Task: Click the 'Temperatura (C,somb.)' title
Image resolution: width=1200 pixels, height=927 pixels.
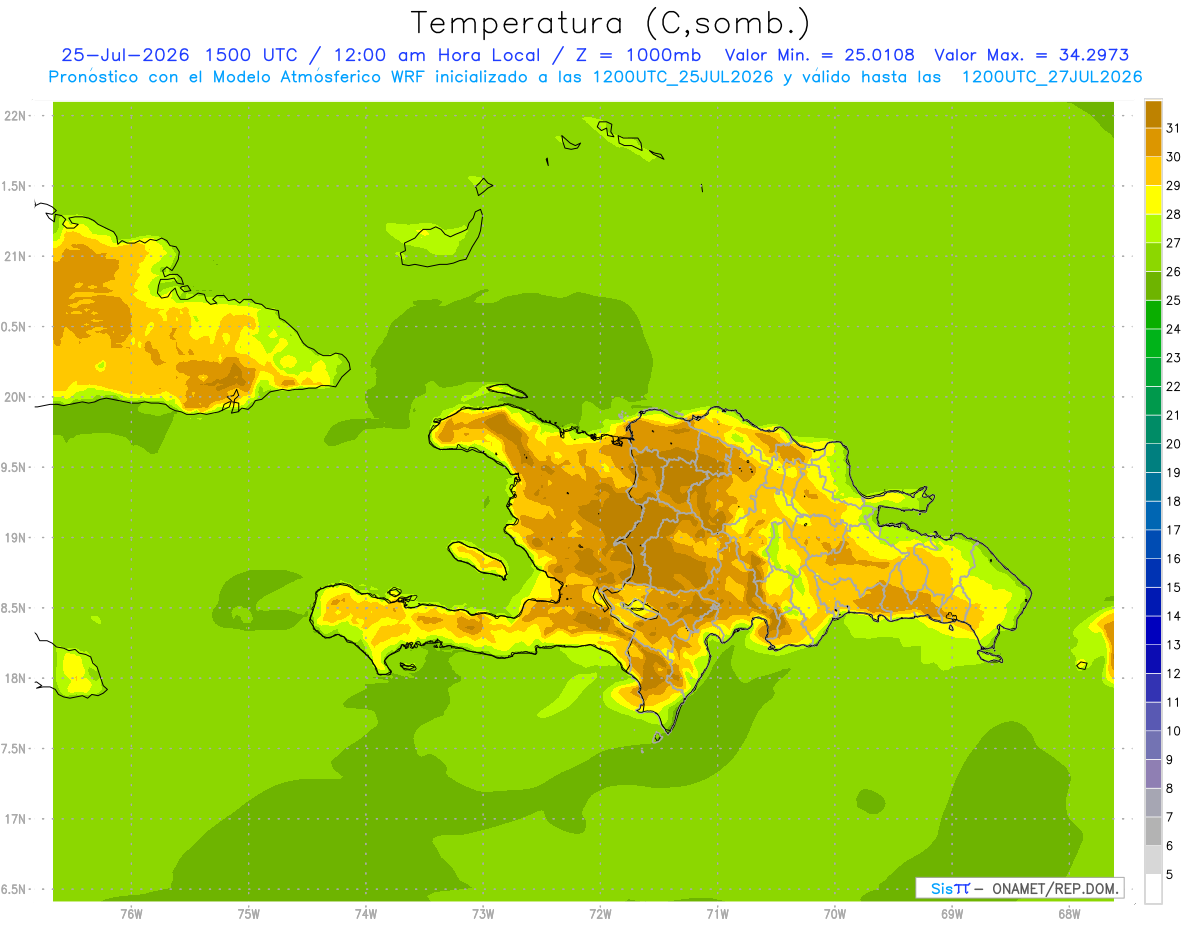Action: (x=610, y=23)
